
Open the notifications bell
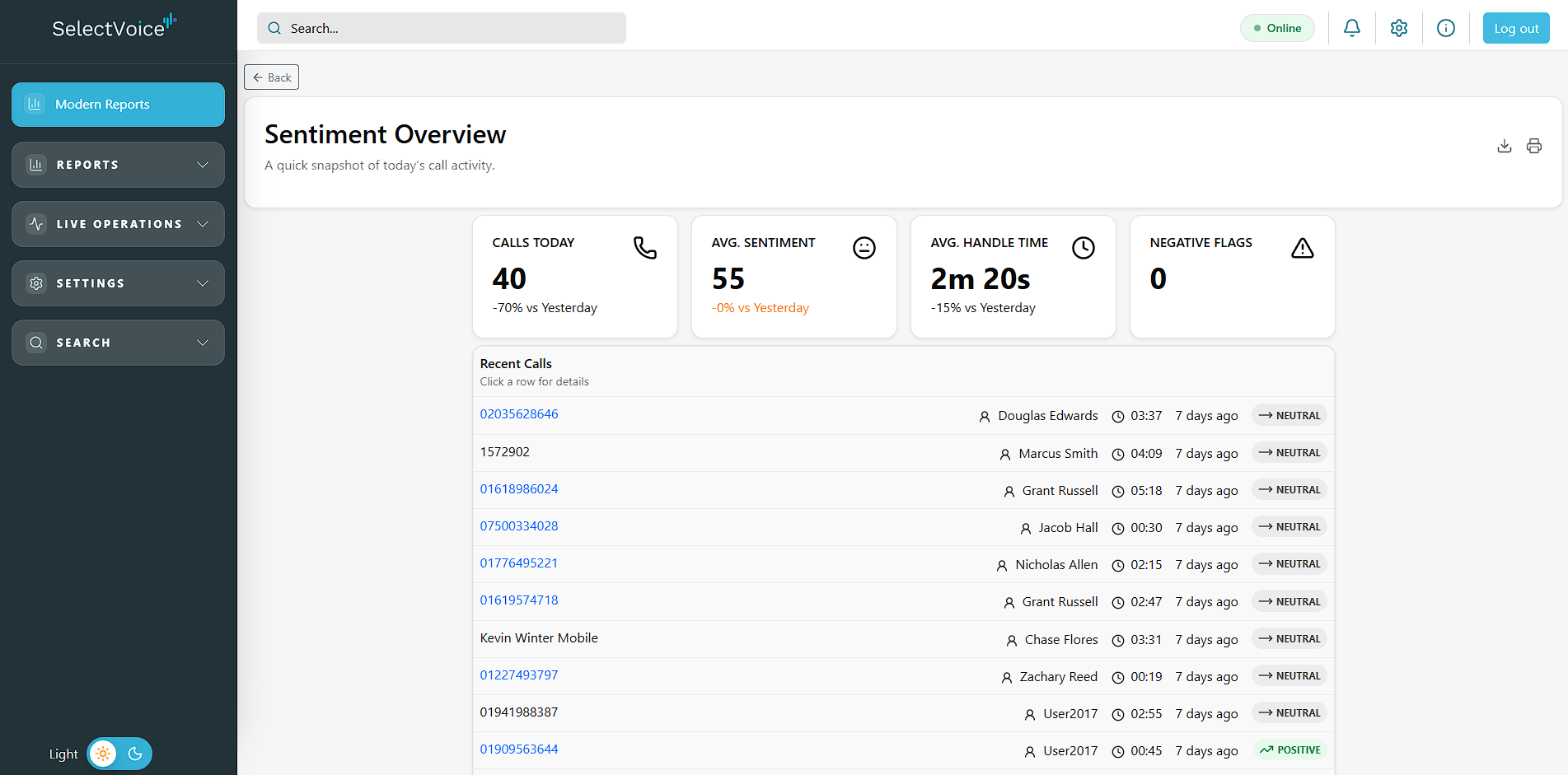coord(1352,28)
